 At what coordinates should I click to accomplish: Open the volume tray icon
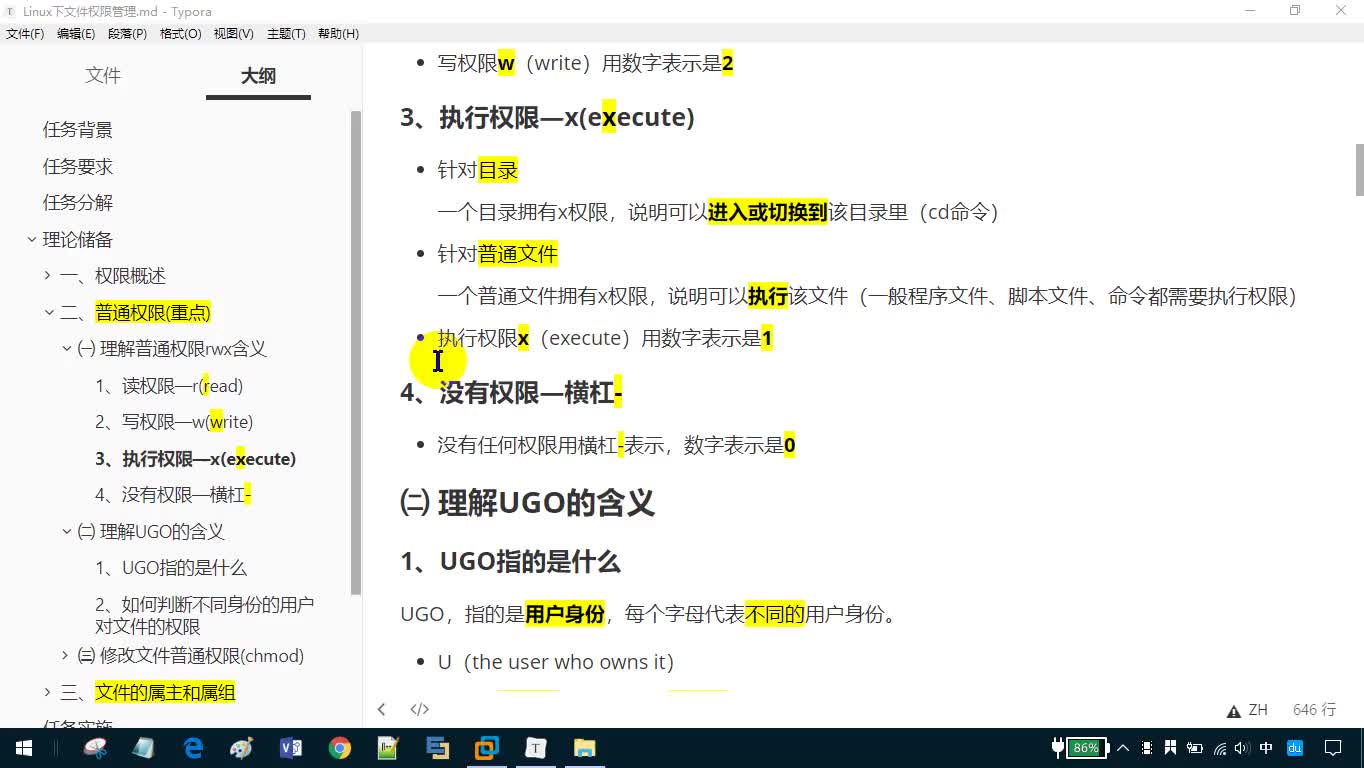[1242, 748]
